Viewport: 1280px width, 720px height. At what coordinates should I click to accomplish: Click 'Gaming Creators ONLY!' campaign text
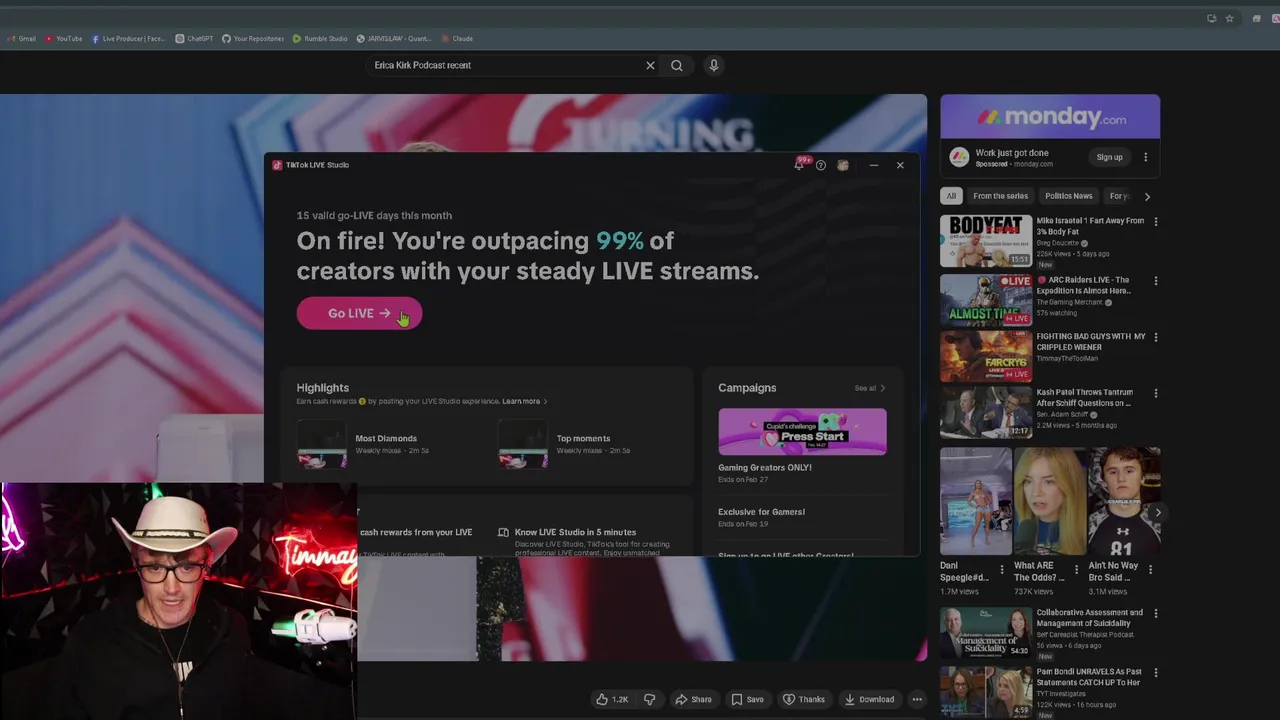(x=765, y=468)
